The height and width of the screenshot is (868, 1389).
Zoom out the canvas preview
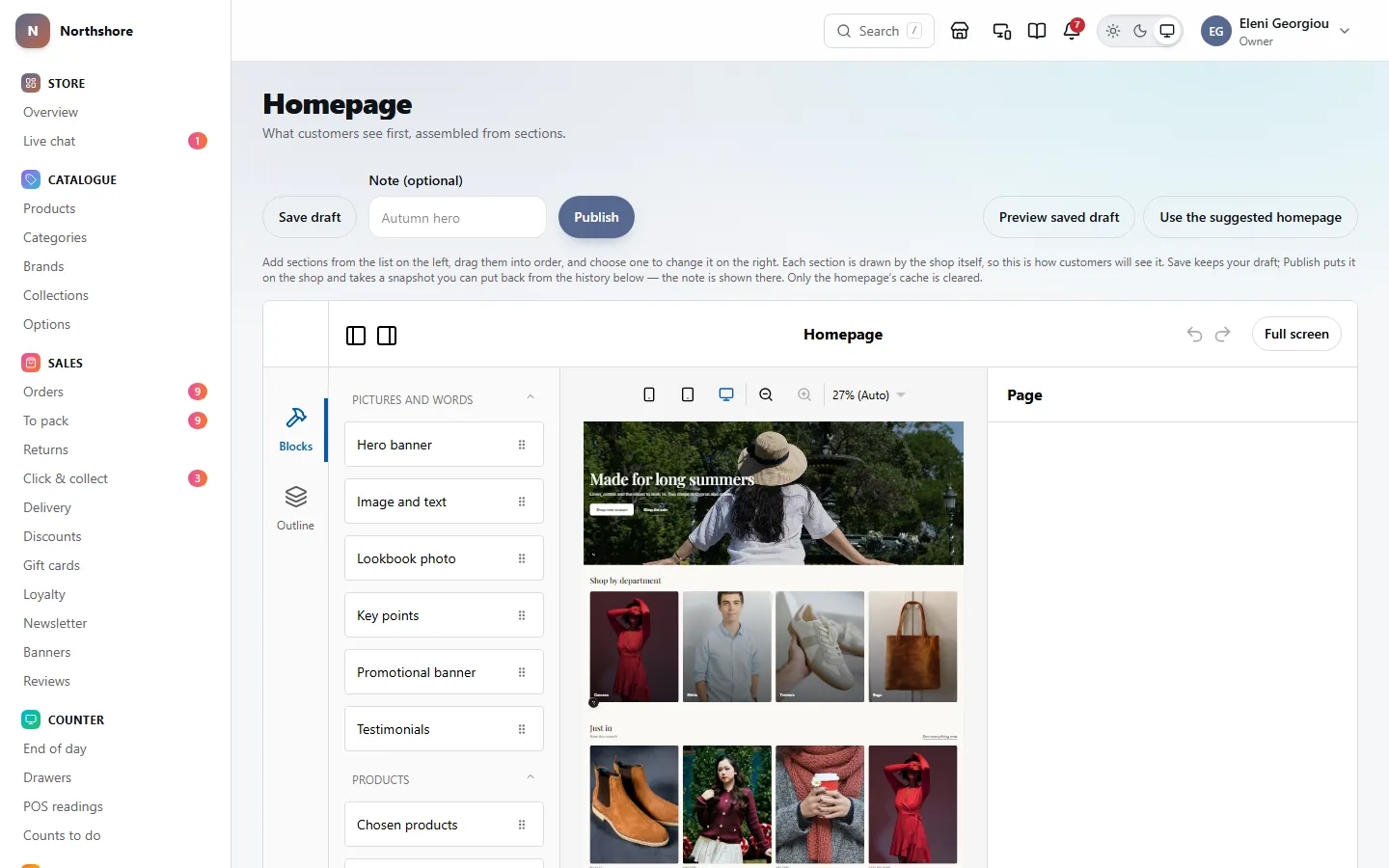tap(766, 394)
